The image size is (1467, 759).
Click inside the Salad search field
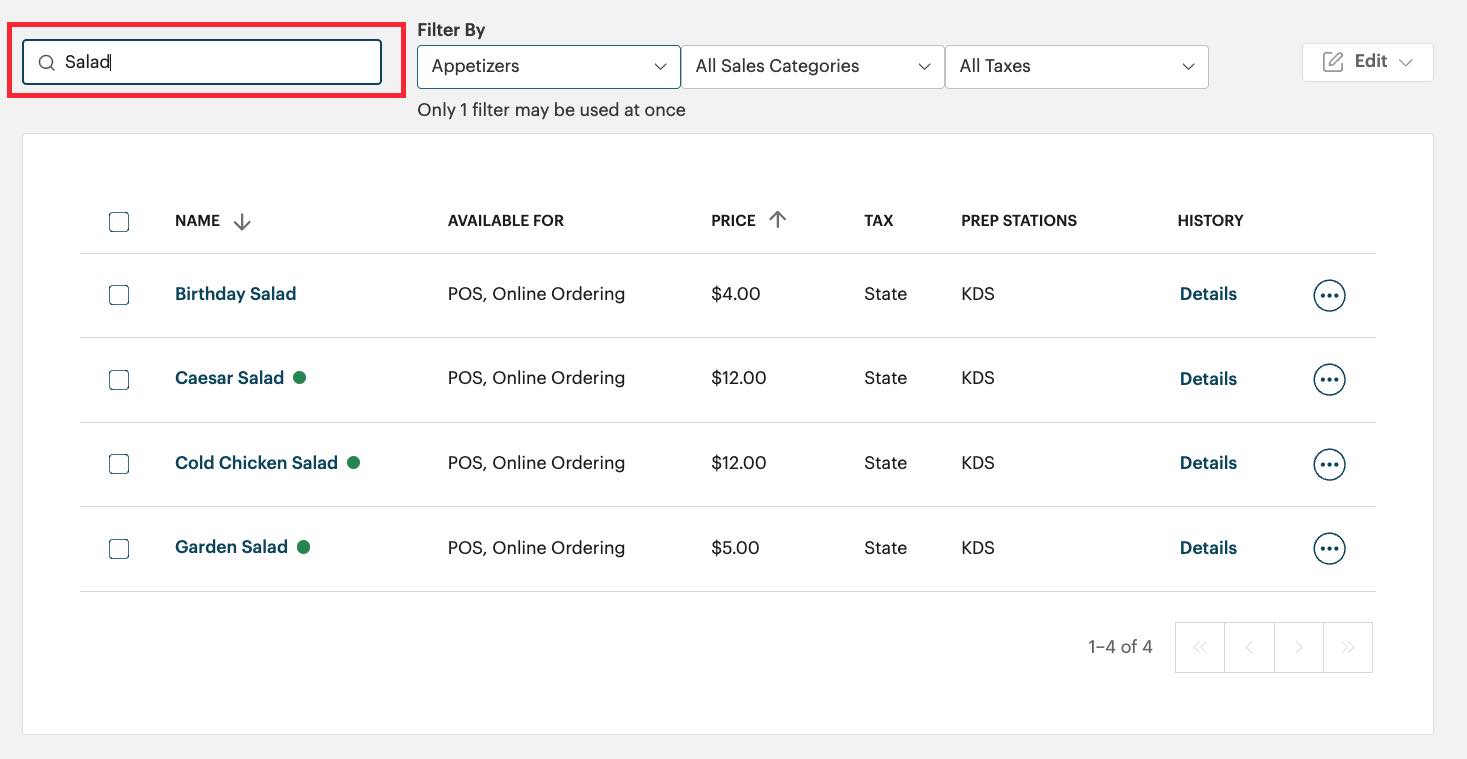pyautogui.click(x=200, y=62)
